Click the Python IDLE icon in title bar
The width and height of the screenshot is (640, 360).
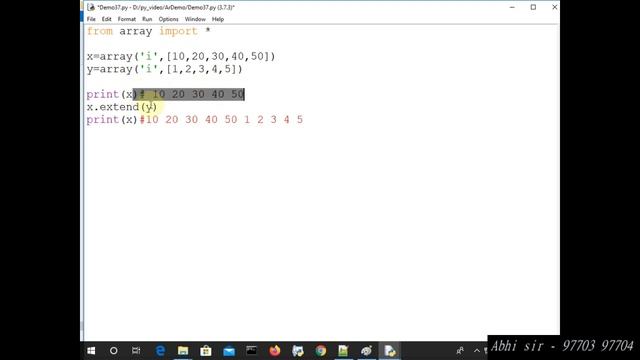point(91,7)
